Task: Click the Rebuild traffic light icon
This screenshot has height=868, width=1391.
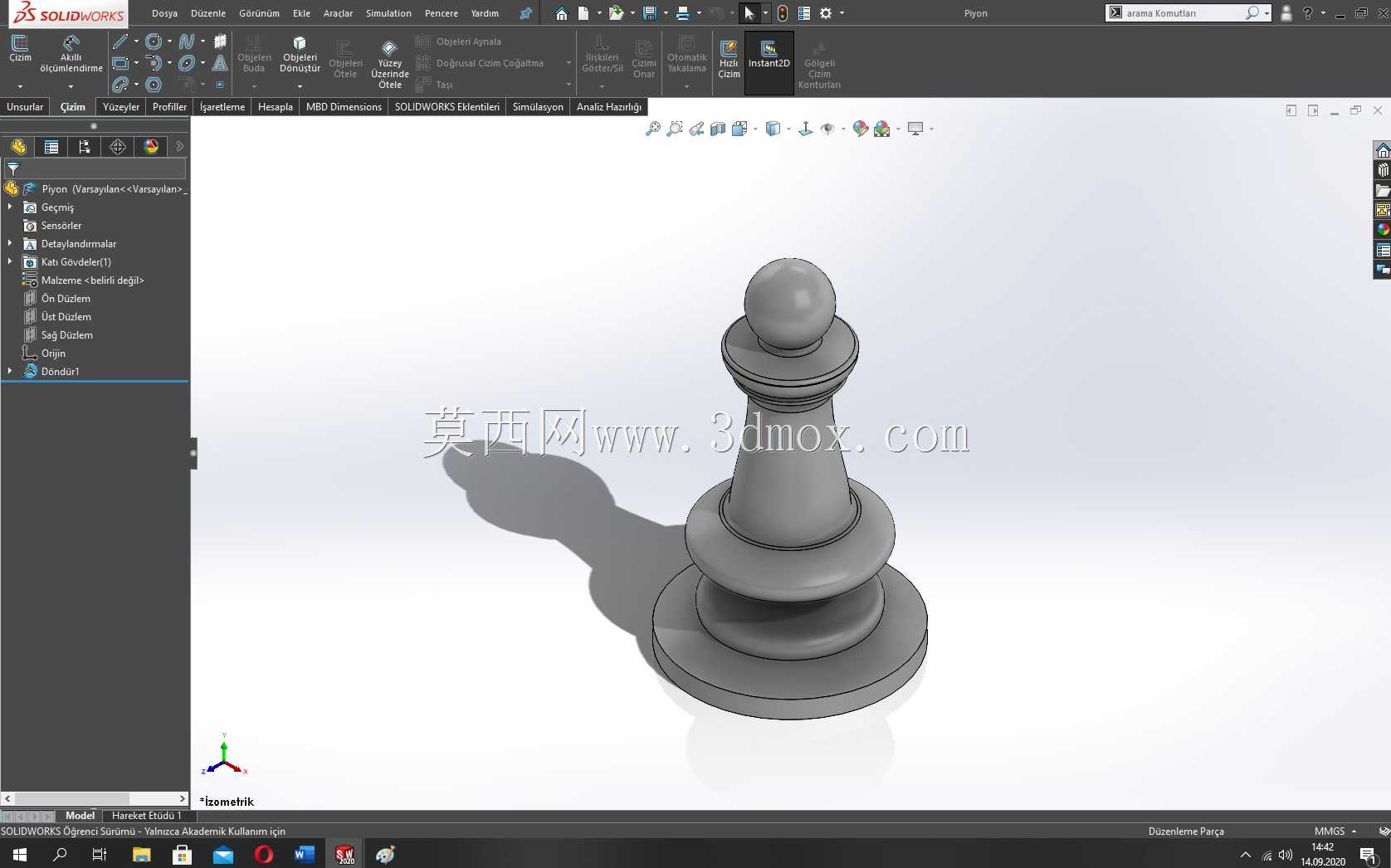Action: (x=783, y=13)
